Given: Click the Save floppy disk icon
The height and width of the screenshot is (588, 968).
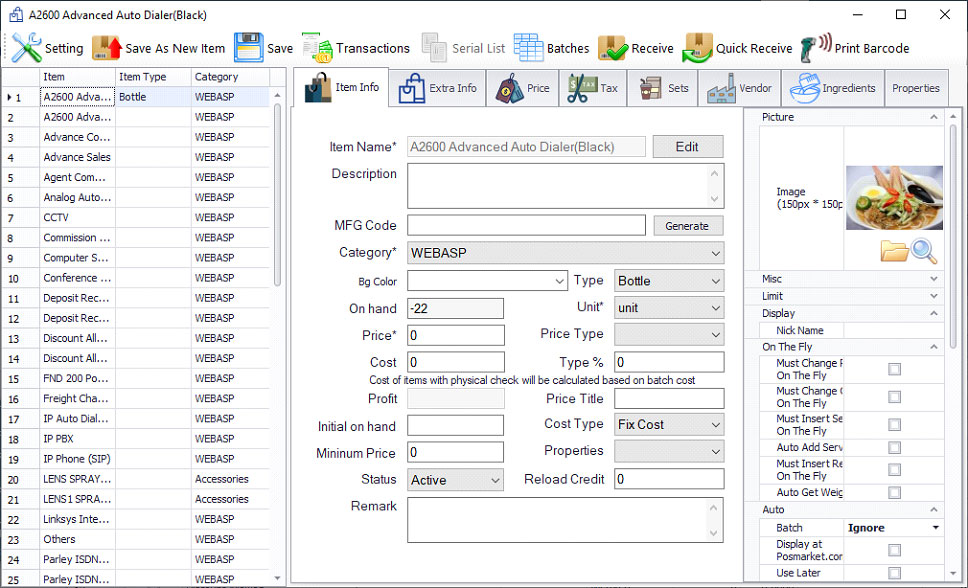Looking at the screenshot, I should click(x=249, y=48).
